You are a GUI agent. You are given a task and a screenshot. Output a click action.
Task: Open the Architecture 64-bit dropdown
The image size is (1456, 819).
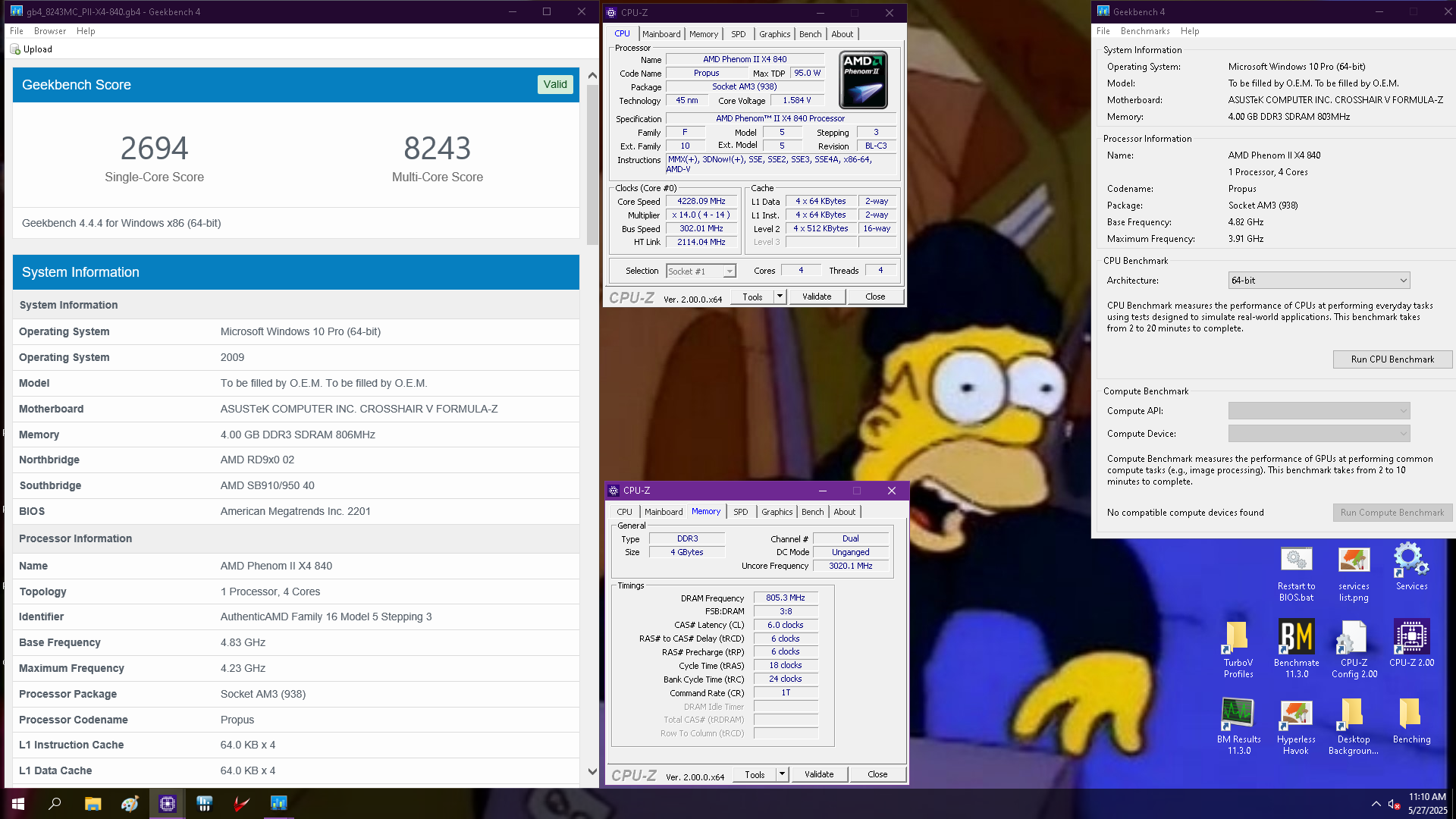point(1319,281)
